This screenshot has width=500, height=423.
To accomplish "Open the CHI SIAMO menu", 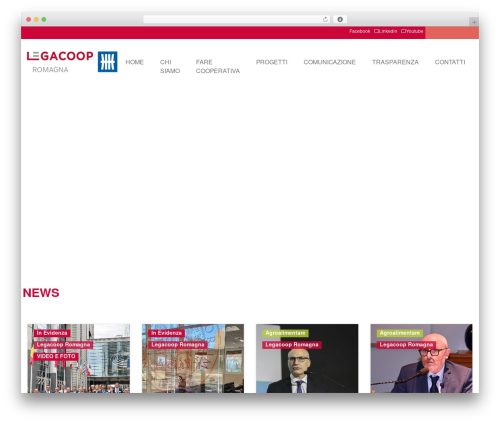I will tap(170, 66).
